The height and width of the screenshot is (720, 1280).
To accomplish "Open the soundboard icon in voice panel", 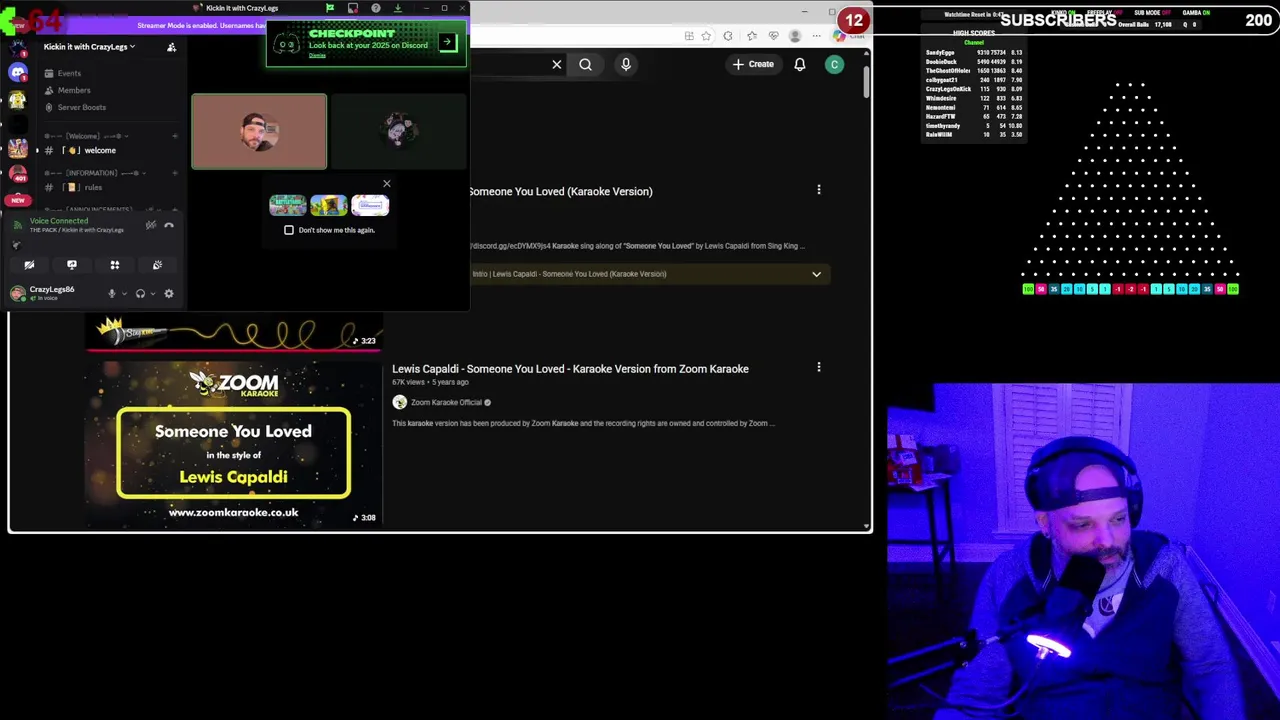I will [x=157, y=265].
